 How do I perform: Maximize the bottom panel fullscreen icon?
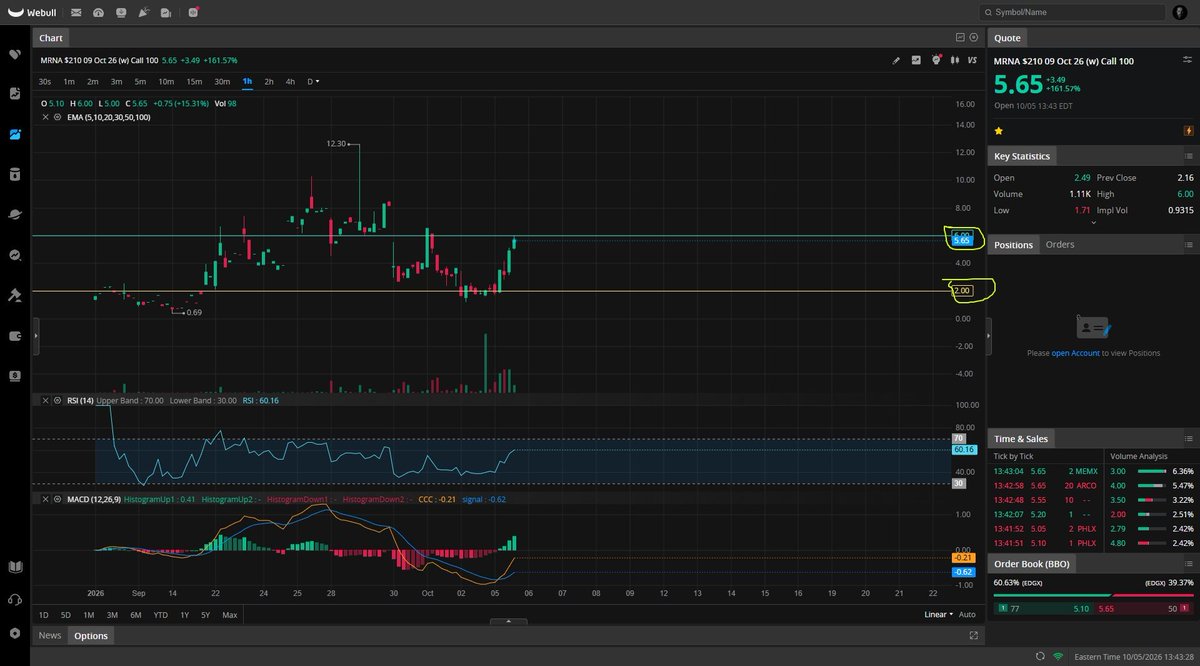pos(974,635)
